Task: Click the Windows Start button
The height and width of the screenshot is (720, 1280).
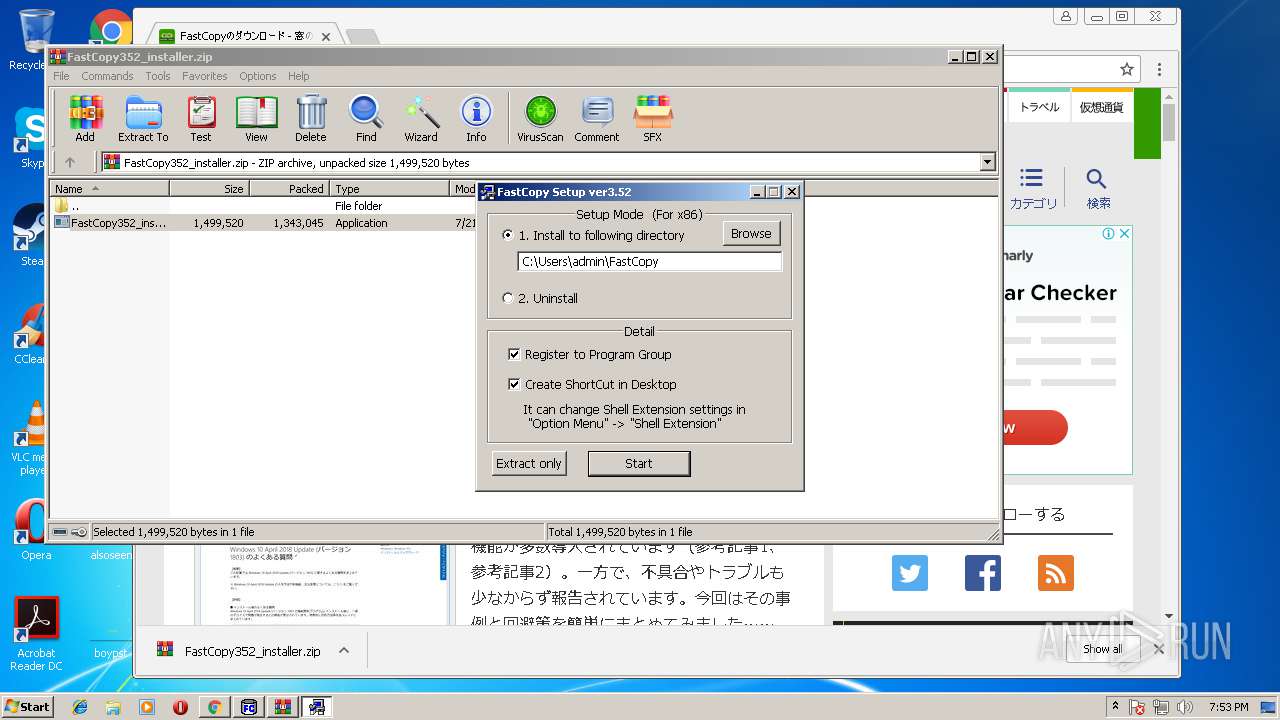Action: [x=27, y=707]
